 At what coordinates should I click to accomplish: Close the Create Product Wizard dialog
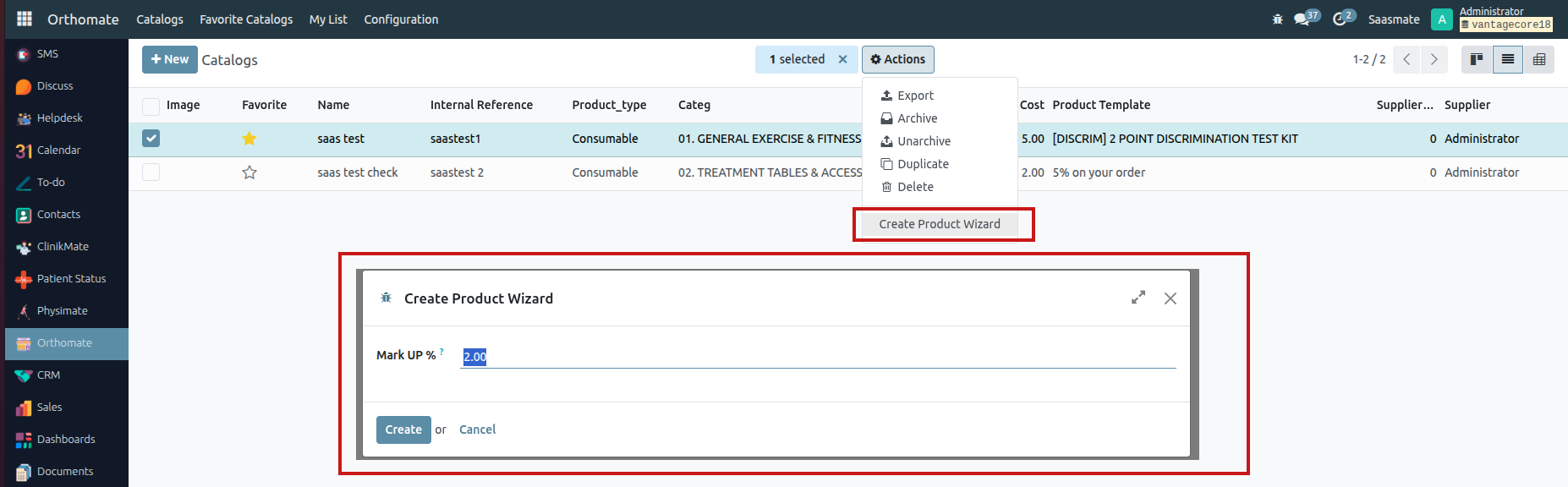[1171, 298]
